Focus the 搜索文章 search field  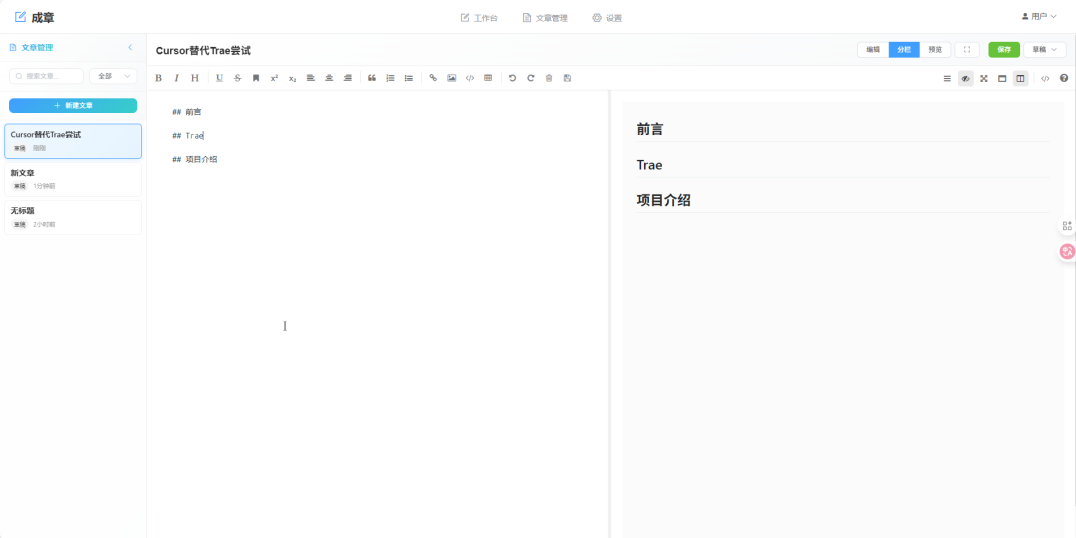pos(46,76)
